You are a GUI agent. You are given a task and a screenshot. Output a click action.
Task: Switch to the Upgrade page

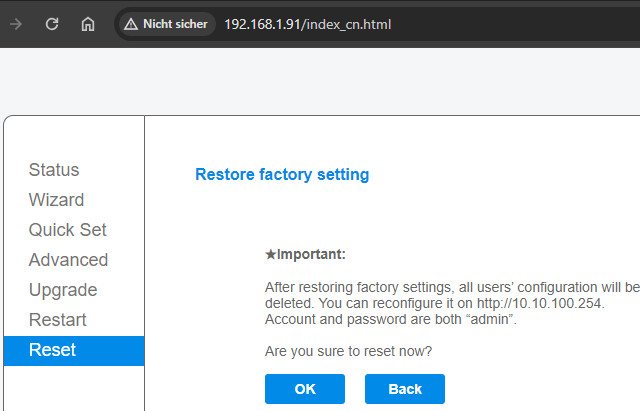63,290
